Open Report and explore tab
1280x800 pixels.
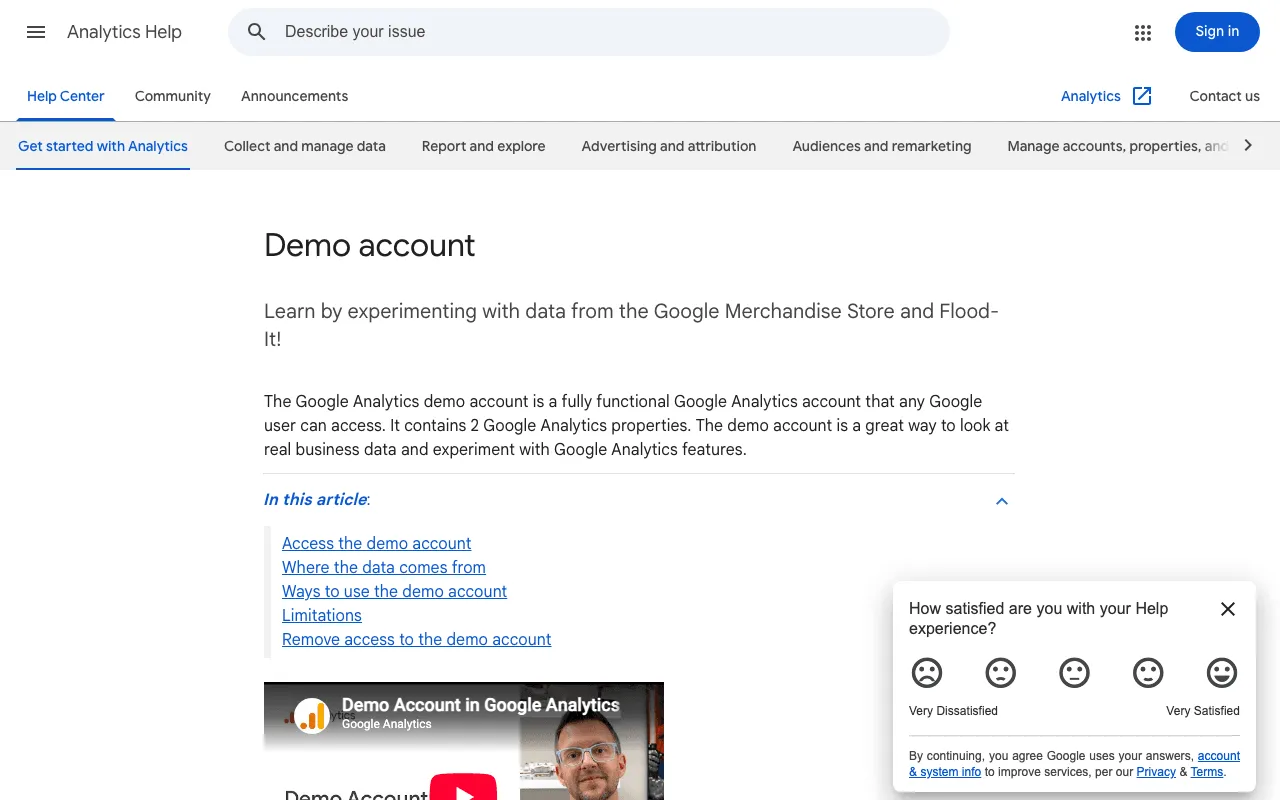pyautogui.click(x=484, y=146)
